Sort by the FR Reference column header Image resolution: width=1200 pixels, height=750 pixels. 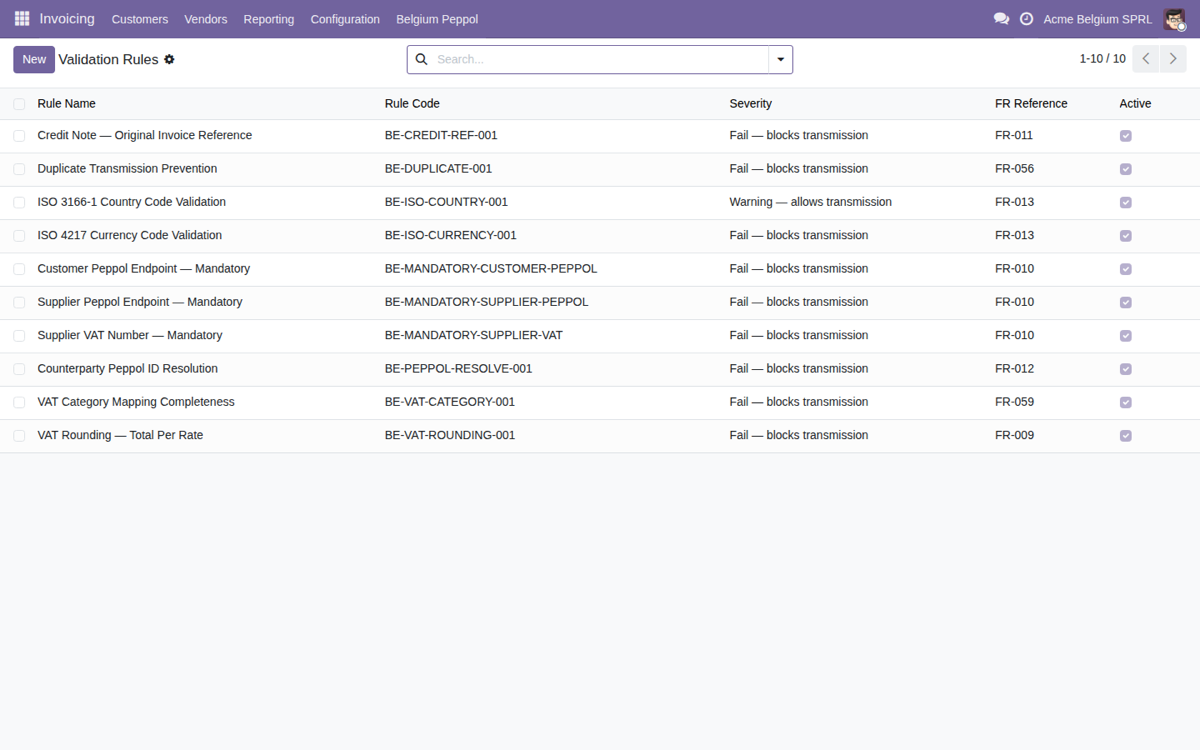coord(1031,104)
